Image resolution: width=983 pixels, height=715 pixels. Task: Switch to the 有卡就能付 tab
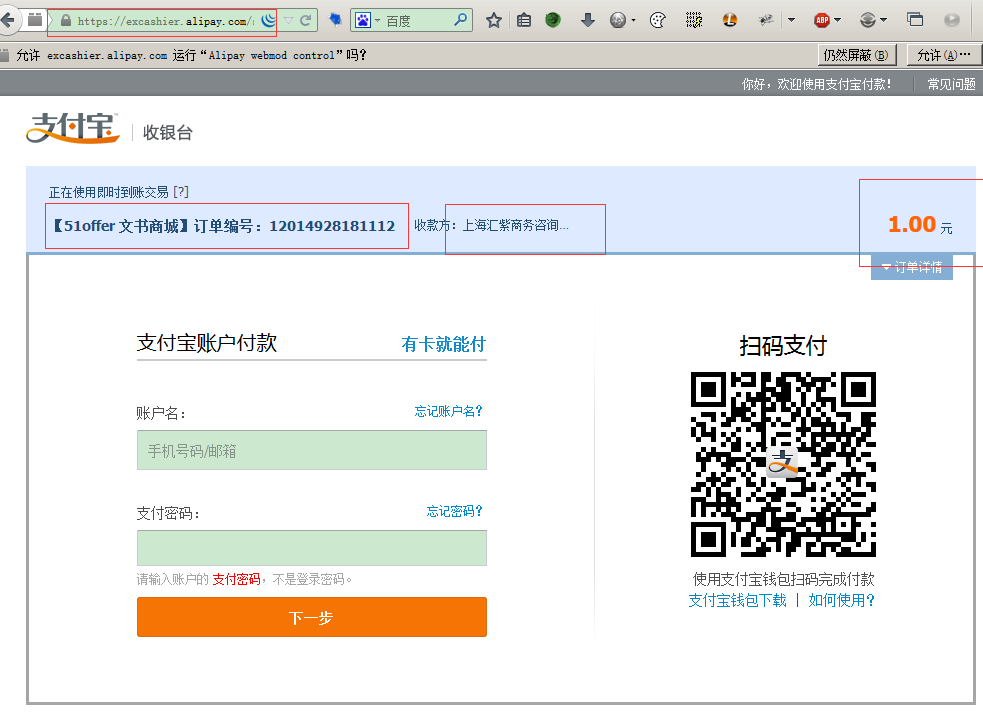tap(443, 344)
